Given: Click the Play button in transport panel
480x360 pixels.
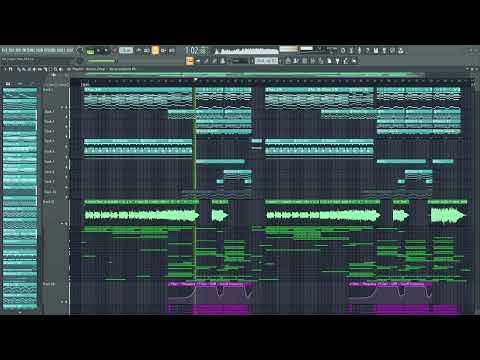Looking at the screenshot, I should (98, 51).
